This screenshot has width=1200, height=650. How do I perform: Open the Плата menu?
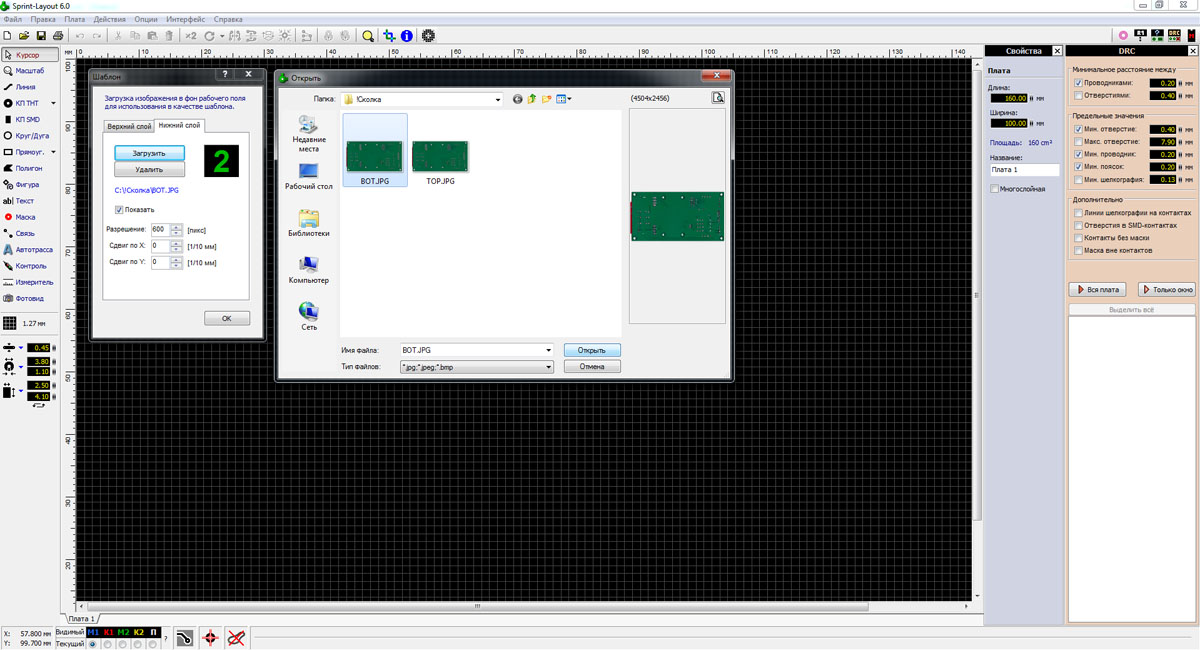[x=74, y=19]
